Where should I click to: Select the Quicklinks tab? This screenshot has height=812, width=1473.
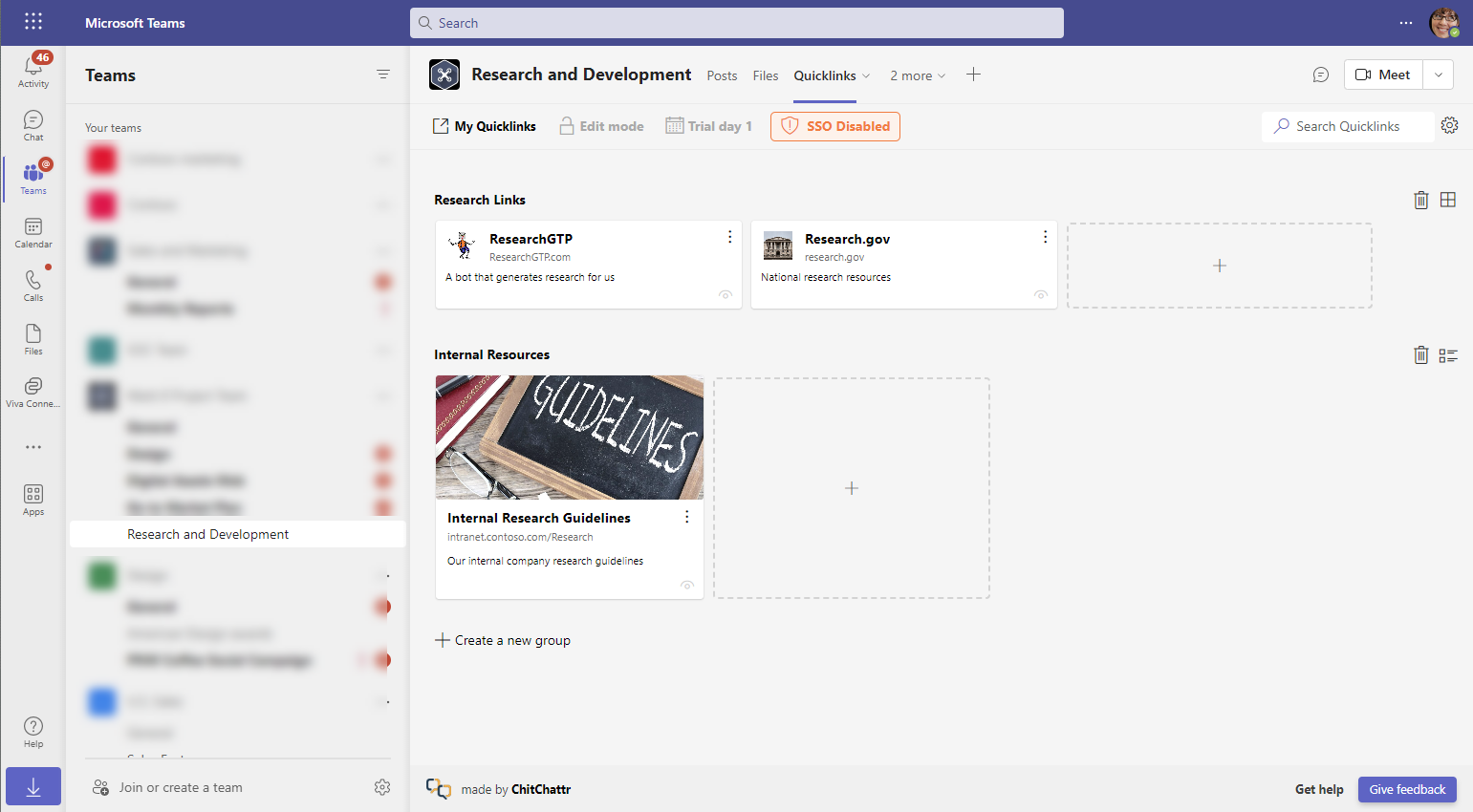click(825, 75)
